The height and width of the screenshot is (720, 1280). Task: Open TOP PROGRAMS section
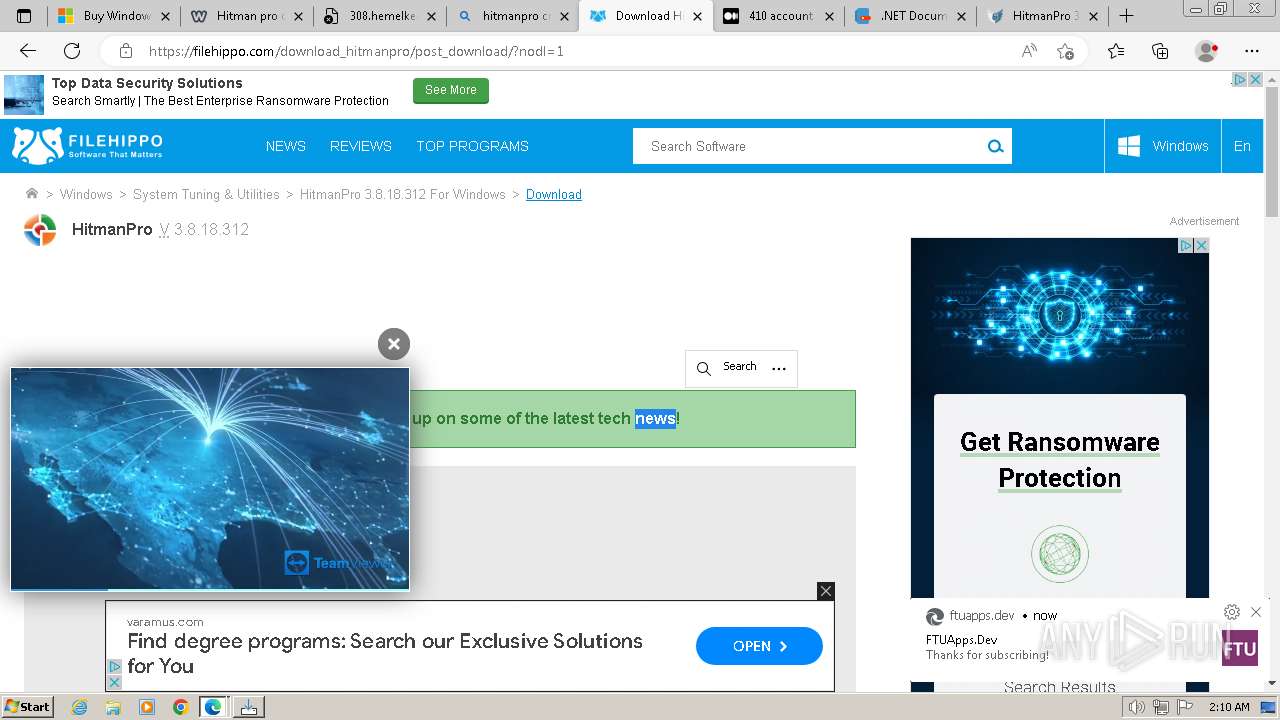pos(472,146)
